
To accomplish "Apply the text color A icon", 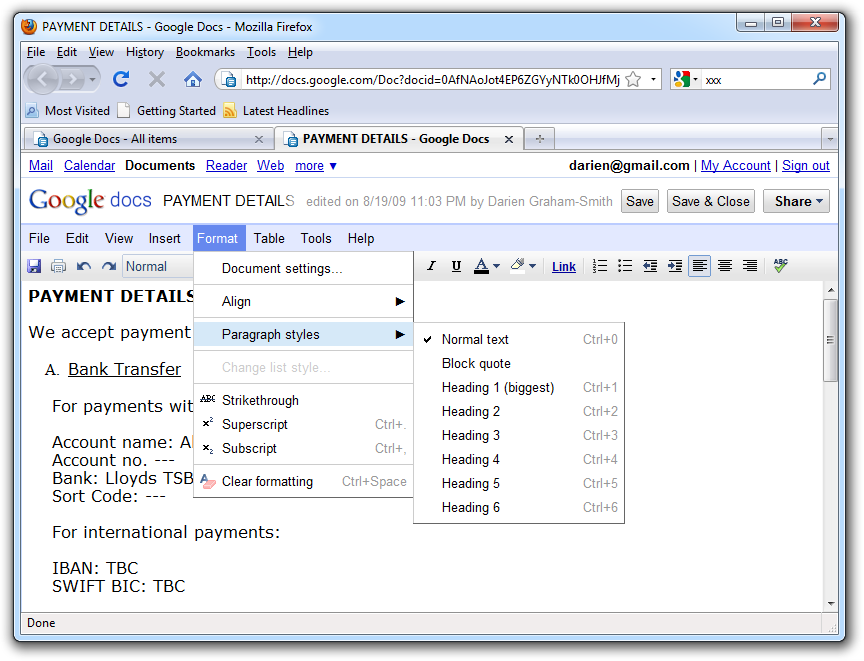I will coord(482,266).
